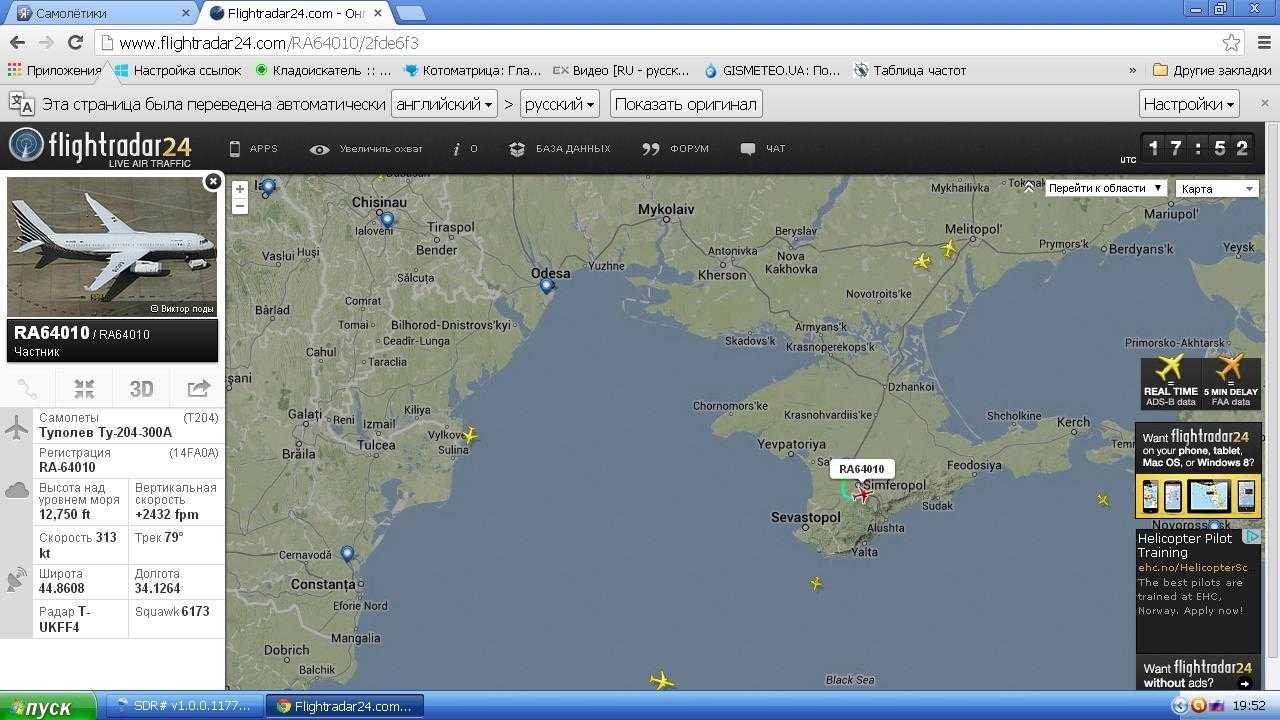Viewport: 1280px width, 720px height.
Task: Open the ЧАТ menu item
Action: click(763, 149)
